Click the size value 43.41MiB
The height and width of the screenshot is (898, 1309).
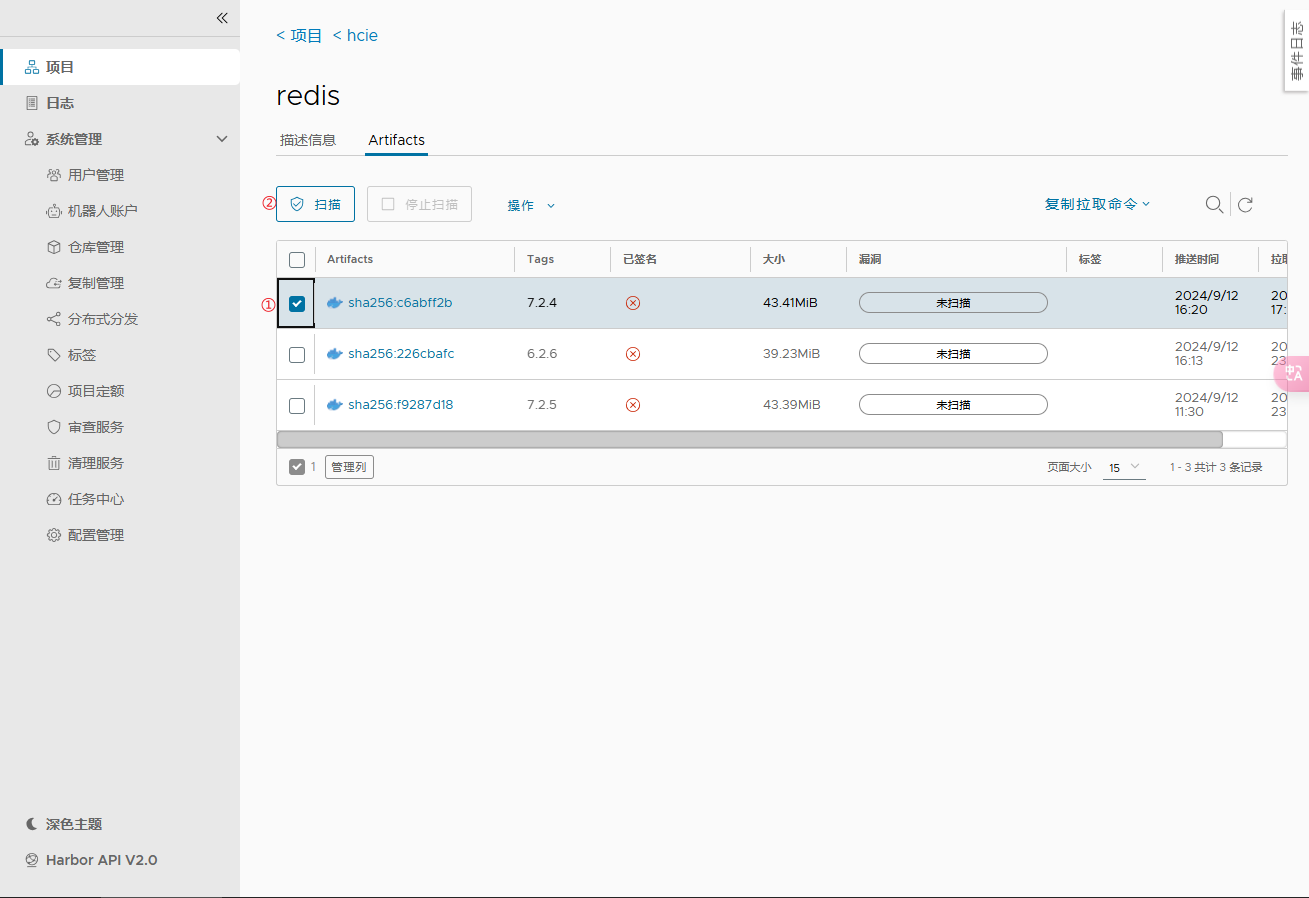[790, 303]
